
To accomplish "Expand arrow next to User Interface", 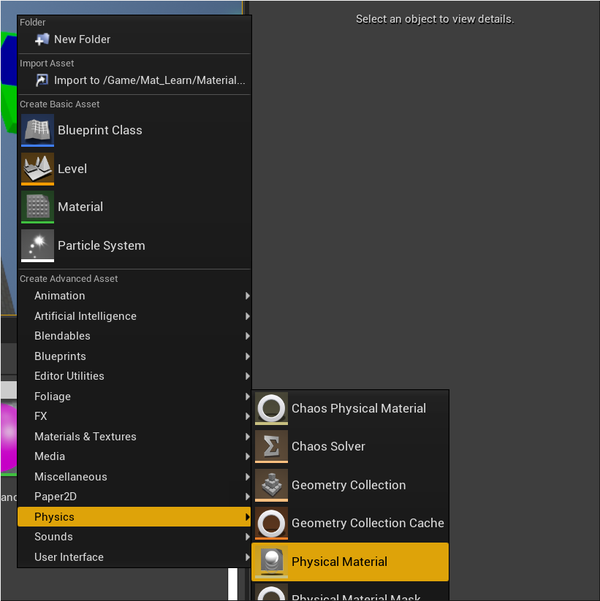I will pyautogui.click(x=247, y=557).
